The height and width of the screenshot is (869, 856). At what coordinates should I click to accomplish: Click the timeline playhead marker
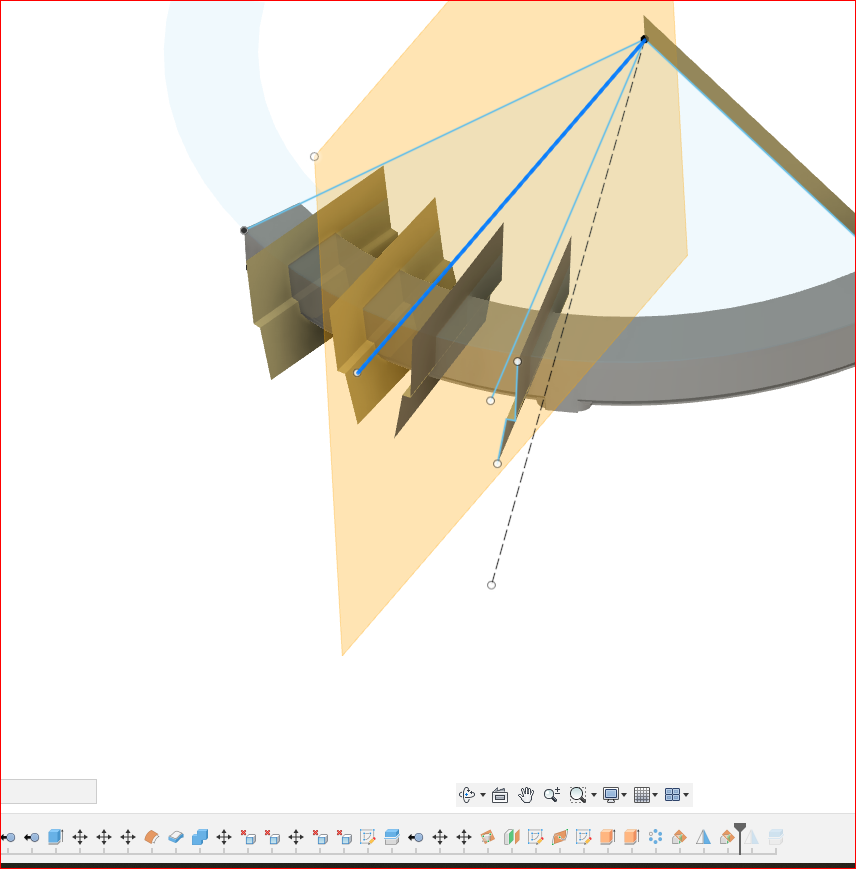coord(740,832)
